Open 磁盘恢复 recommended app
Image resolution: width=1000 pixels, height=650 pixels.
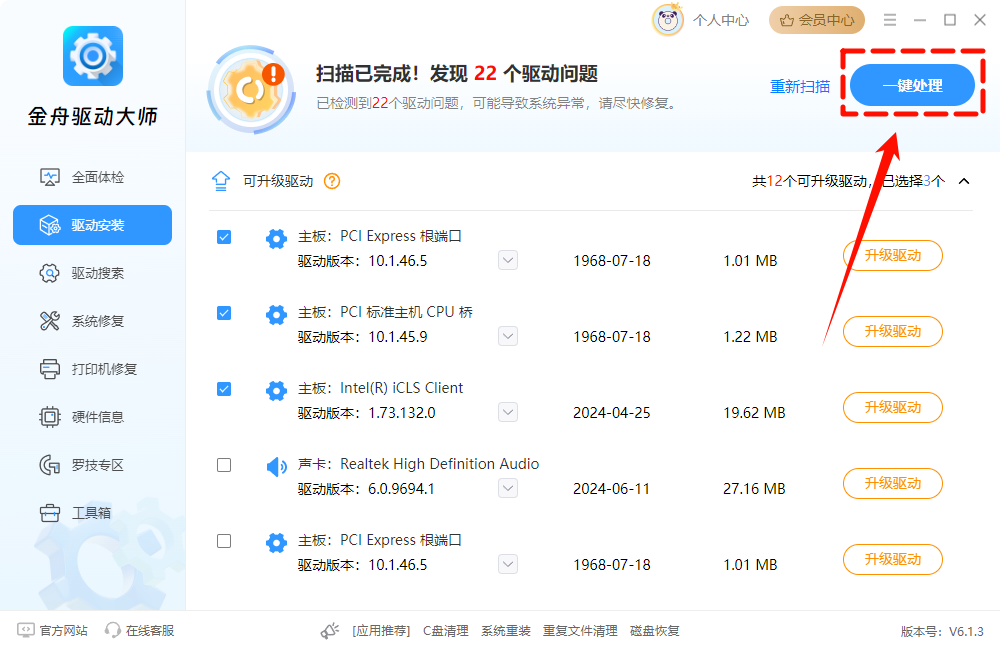click(x=654, y=631)
